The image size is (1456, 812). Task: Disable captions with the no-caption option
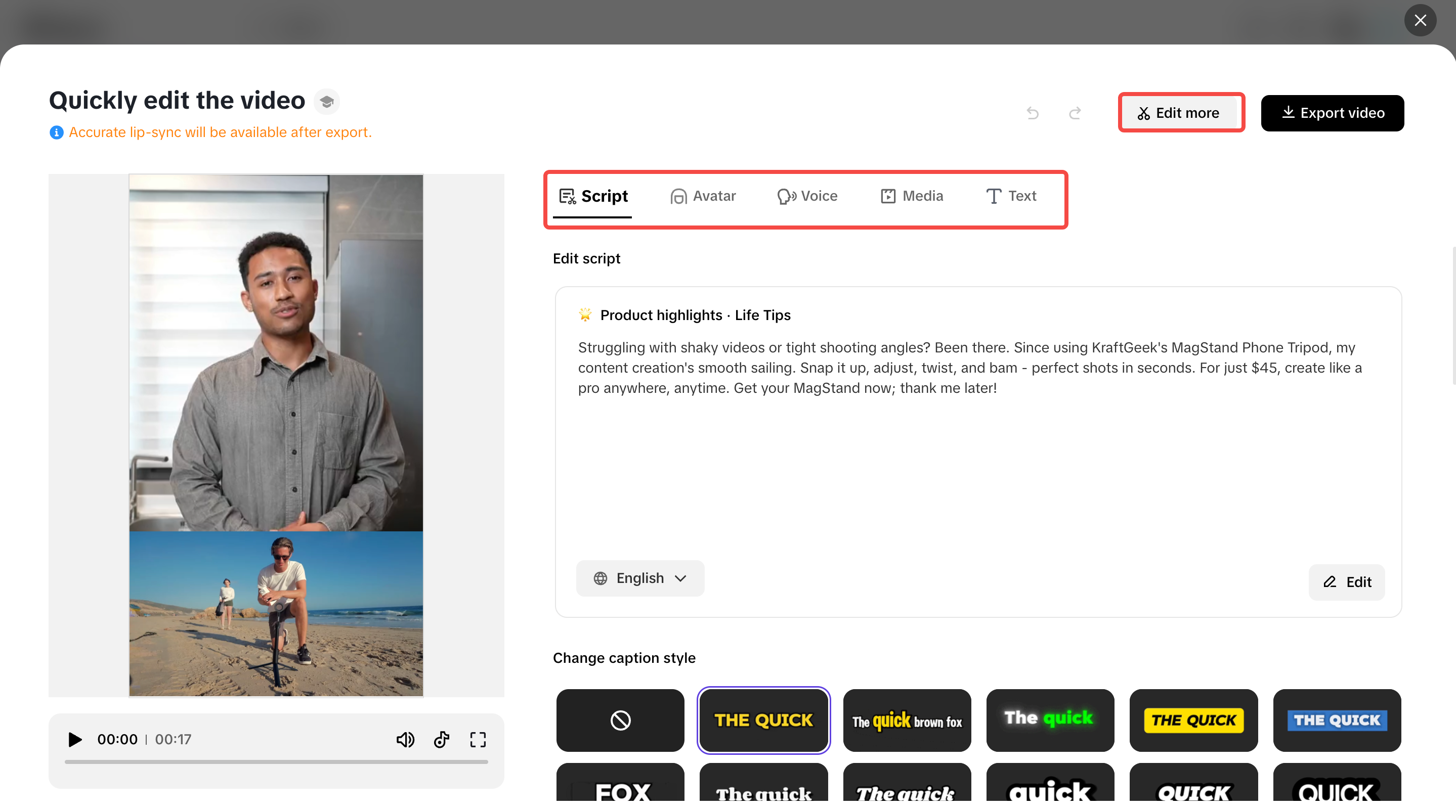click(619, 720)
